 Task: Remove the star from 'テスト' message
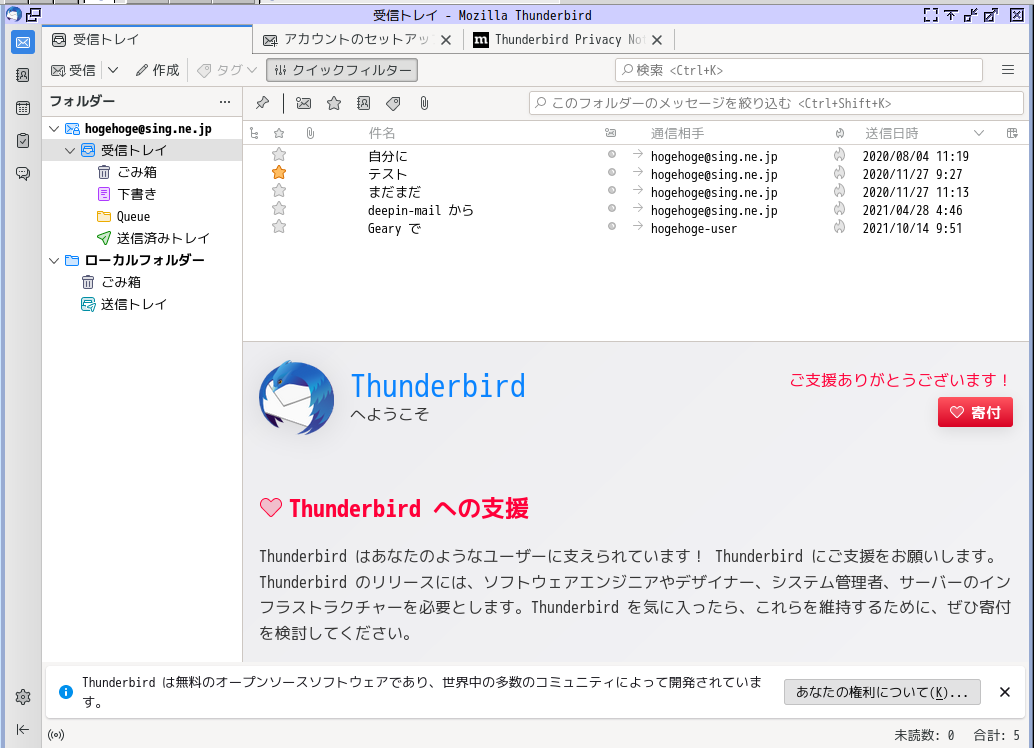click(279, 173)
